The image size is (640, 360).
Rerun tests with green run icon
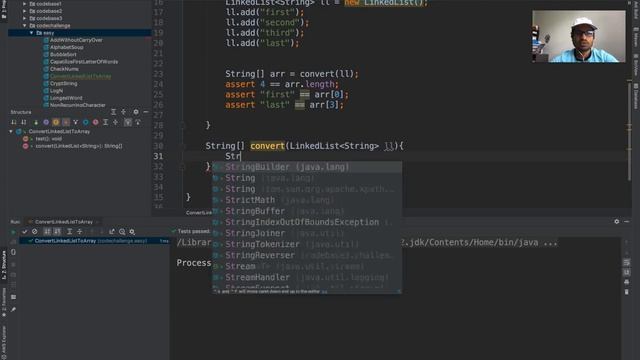13,231
